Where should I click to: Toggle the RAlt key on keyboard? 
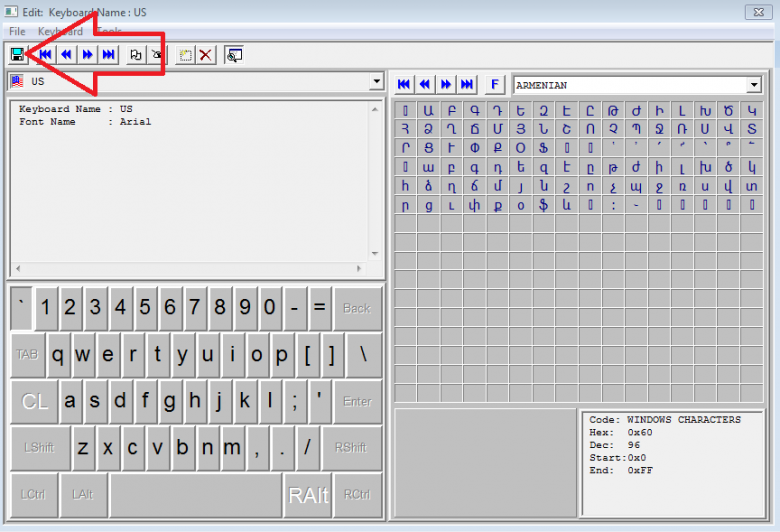point(308,495)
